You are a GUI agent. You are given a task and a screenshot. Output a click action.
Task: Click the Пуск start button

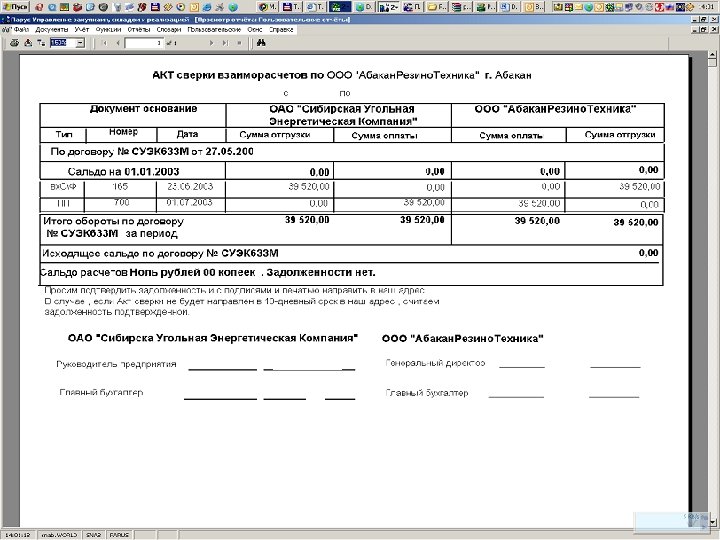coord(16,7)
